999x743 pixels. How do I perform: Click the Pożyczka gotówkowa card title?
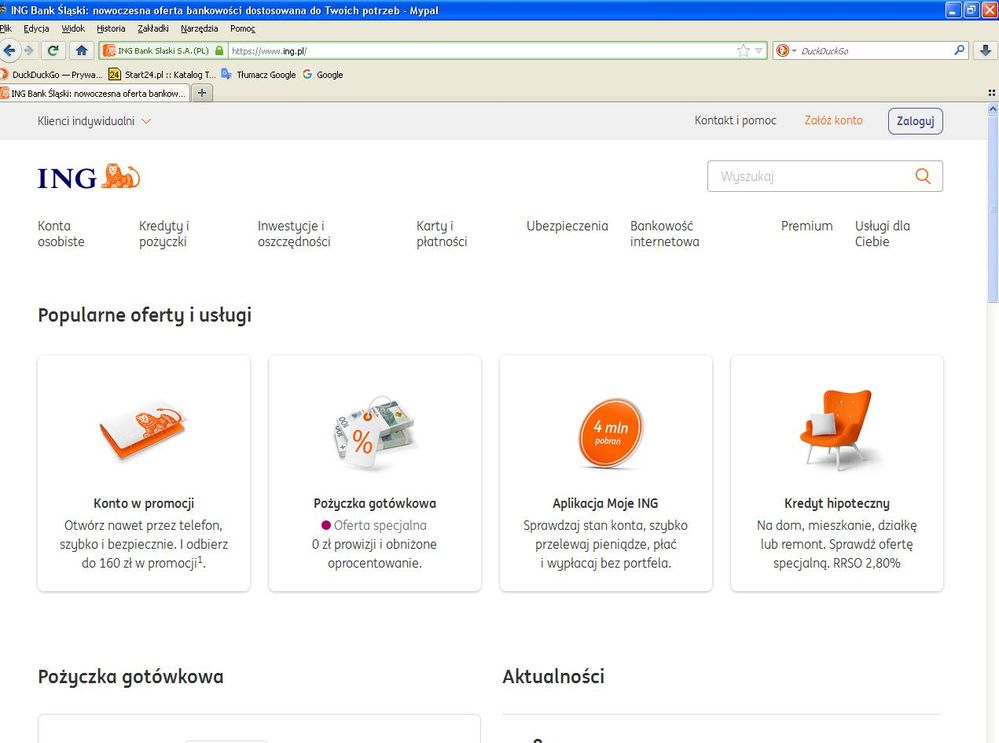pos(375,503)
